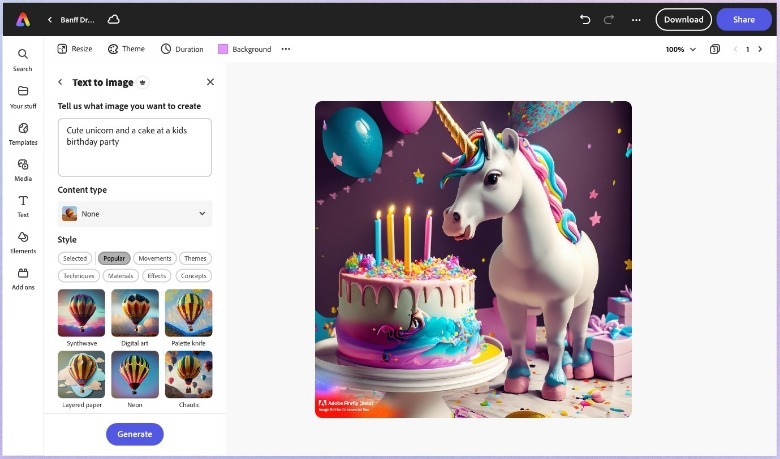Open toolbar more options ellipsis
Image resolution: width=780 pixels, height=459 pixels.
286,49
